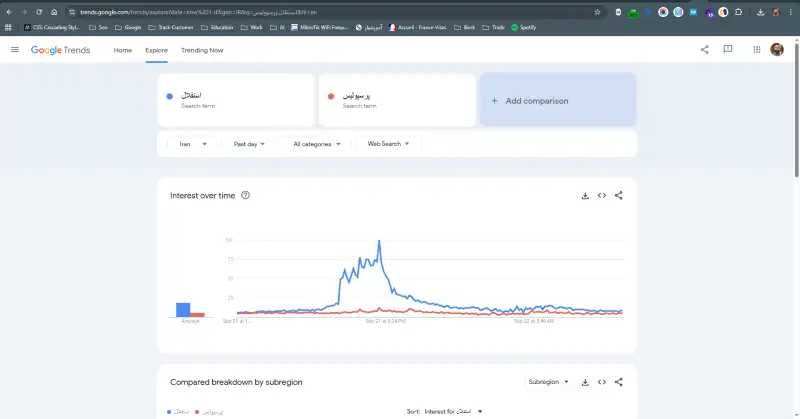Click the blue dot of first search term
Screen dimensions: 800x419
click(171, 97)
